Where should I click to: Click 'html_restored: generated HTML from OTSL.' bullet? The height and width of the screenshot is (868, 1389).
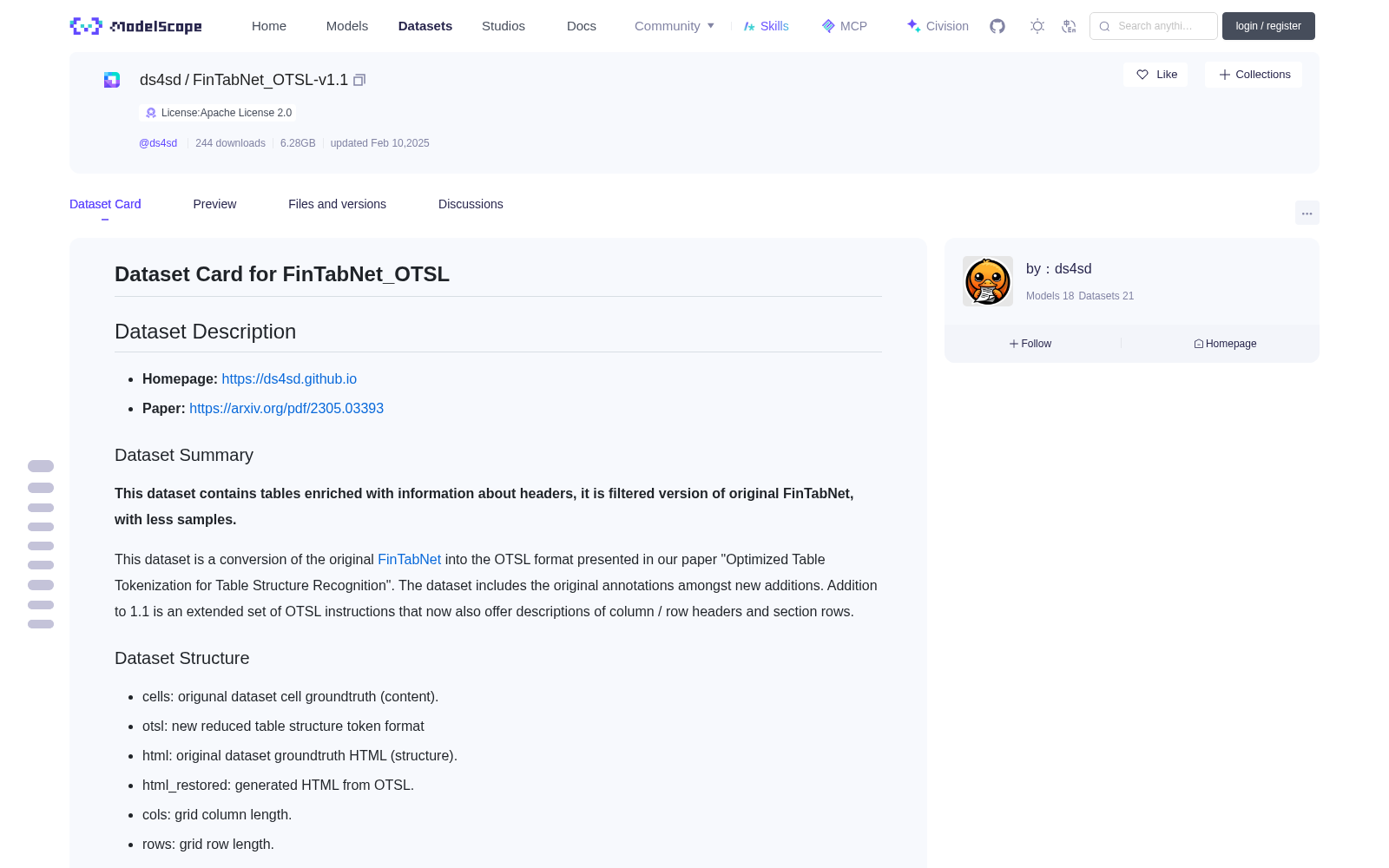tap(278, 786)
